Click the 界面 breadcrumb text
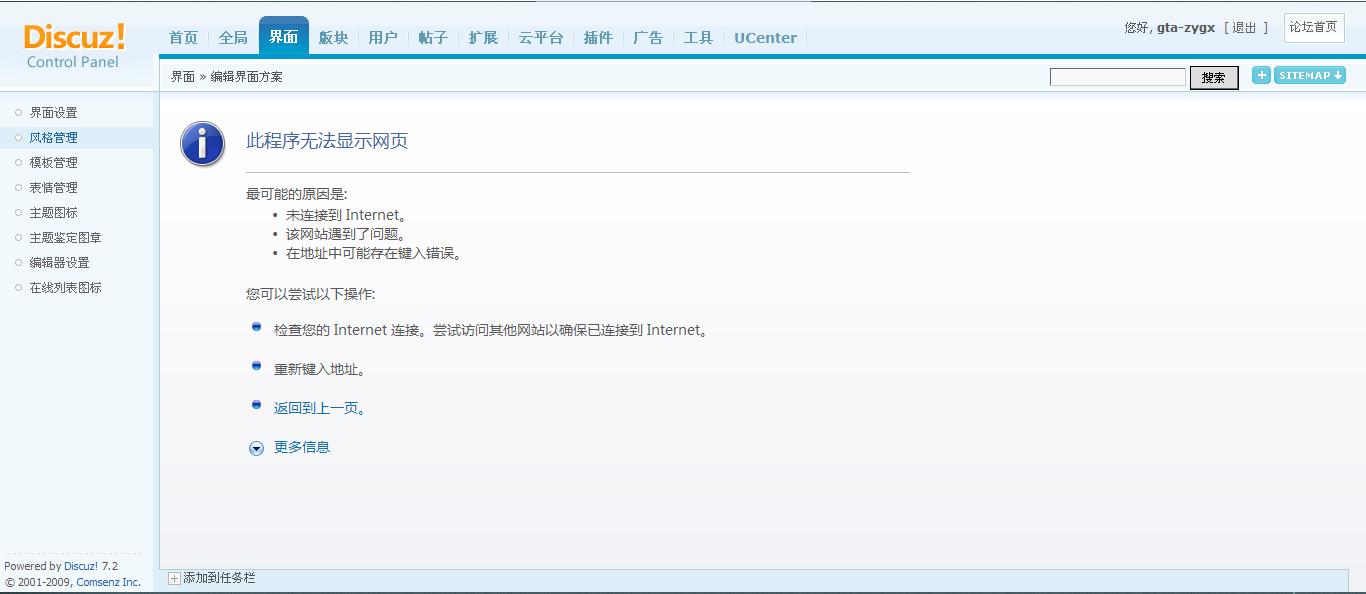Screen dimensions: 1366x594 click(183, 77)
